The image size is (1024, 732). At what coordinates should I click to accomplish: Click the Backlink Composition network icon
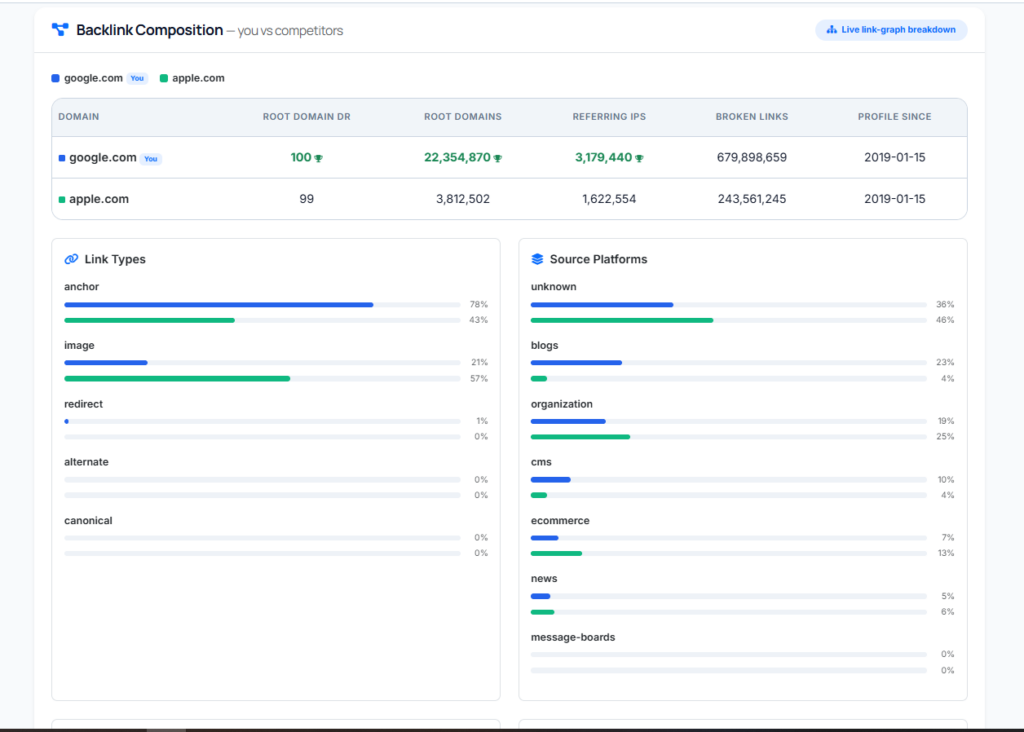(60, 29)
